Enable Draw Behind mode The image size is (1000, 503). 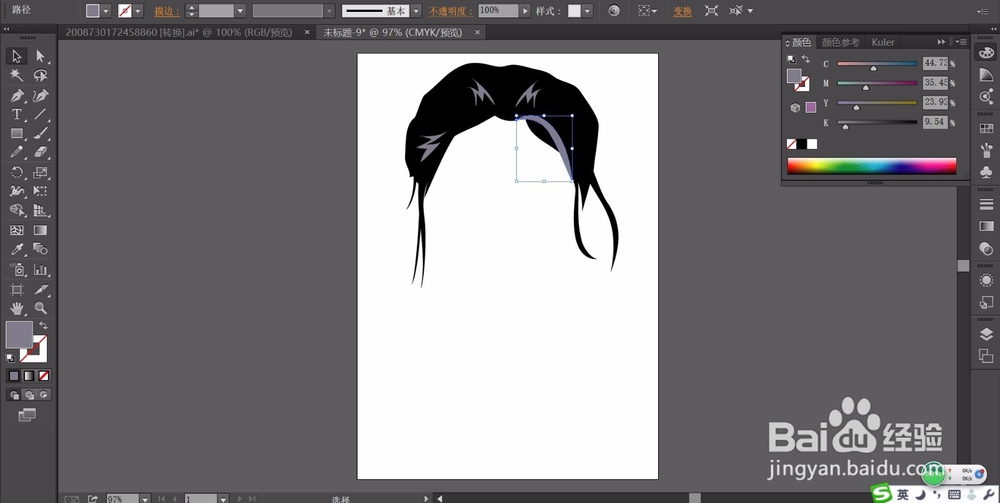point(29,395)
